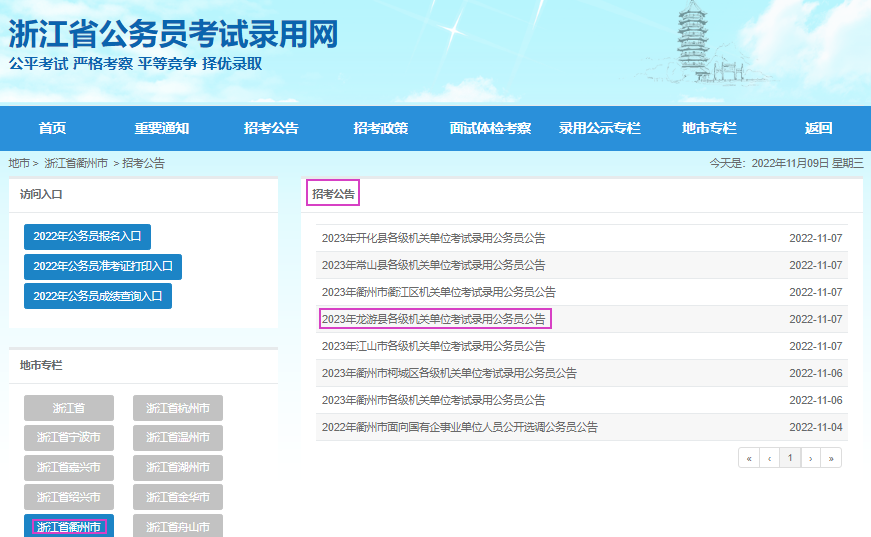Click the 2022年公务员报名入口 button
The image size is (871, 537).
point(87,237)
